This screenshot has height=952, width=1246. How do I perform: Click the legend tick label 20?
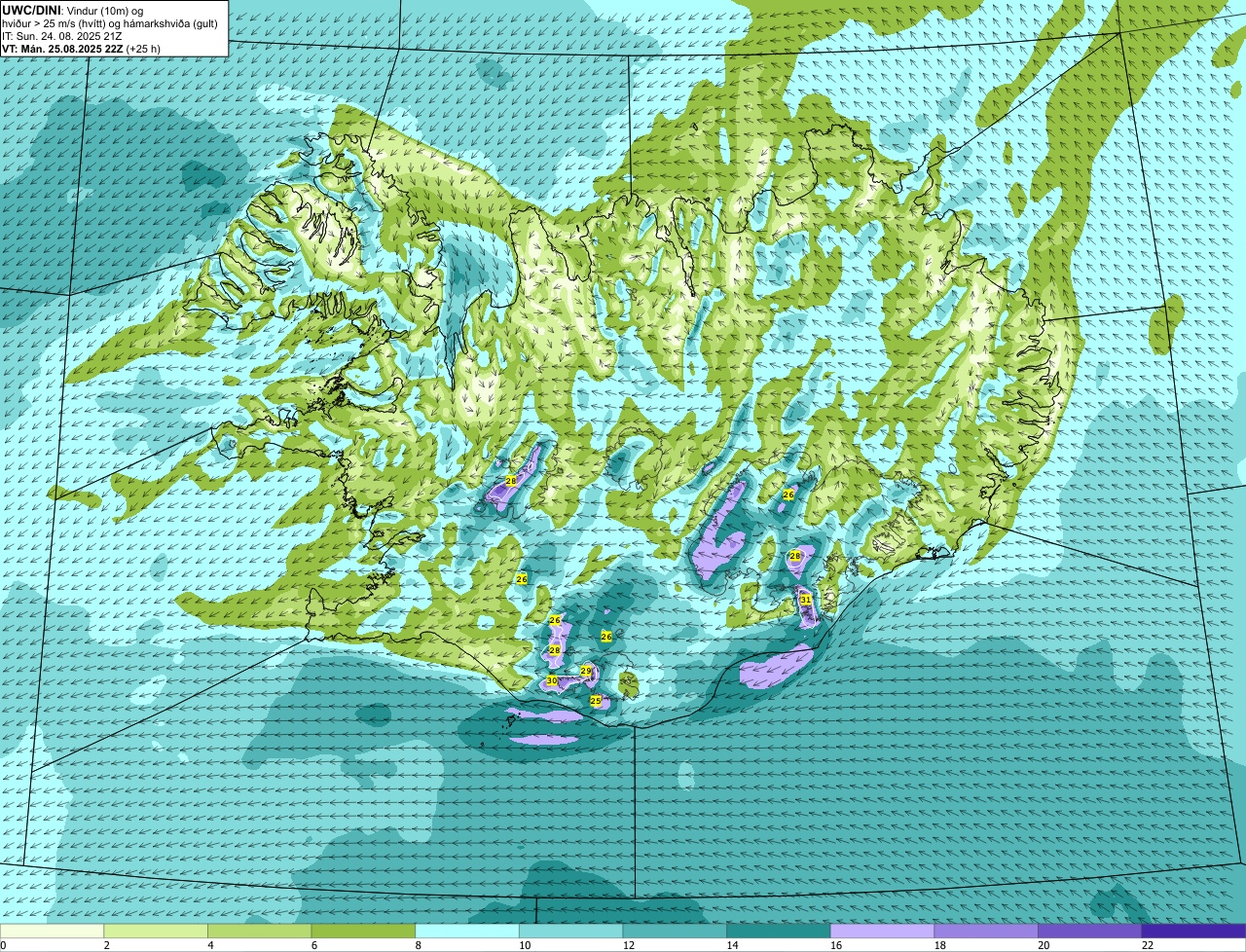pos(1044,945)
